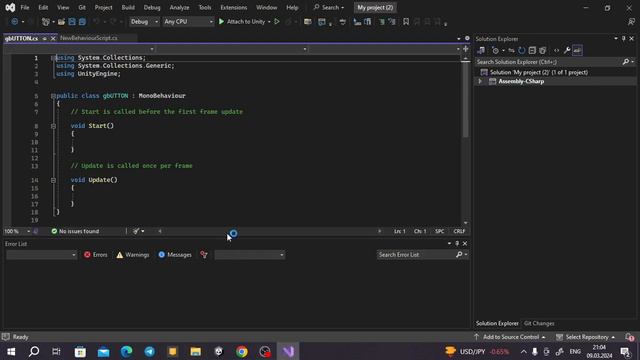The height and width of the screenshot is (360, 640).
Task: Switch to the Git Changes tab
Action: 539,323
